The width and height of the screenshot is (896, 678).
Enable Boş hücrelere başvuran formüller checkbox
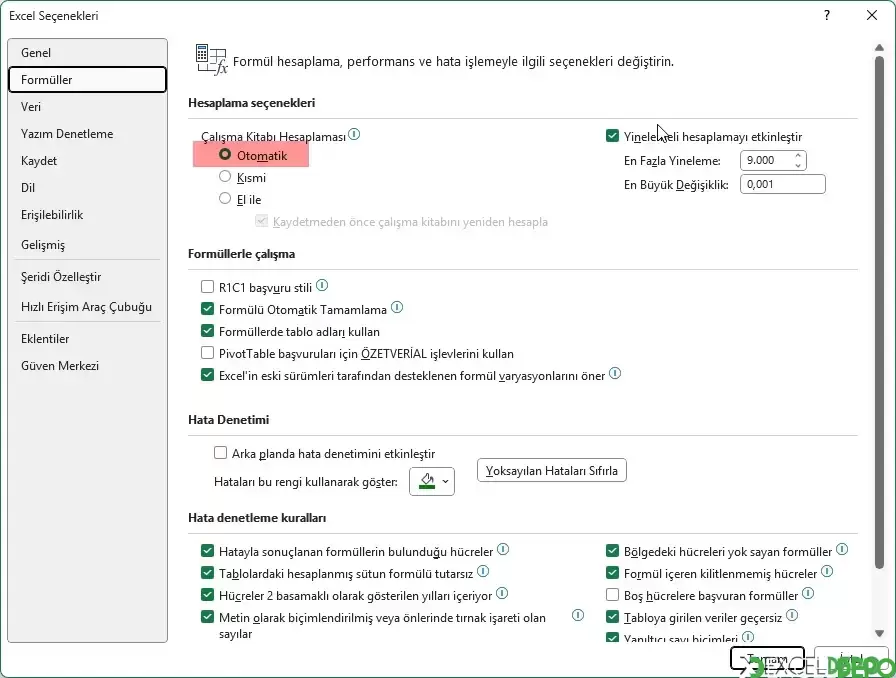[613, 595]
